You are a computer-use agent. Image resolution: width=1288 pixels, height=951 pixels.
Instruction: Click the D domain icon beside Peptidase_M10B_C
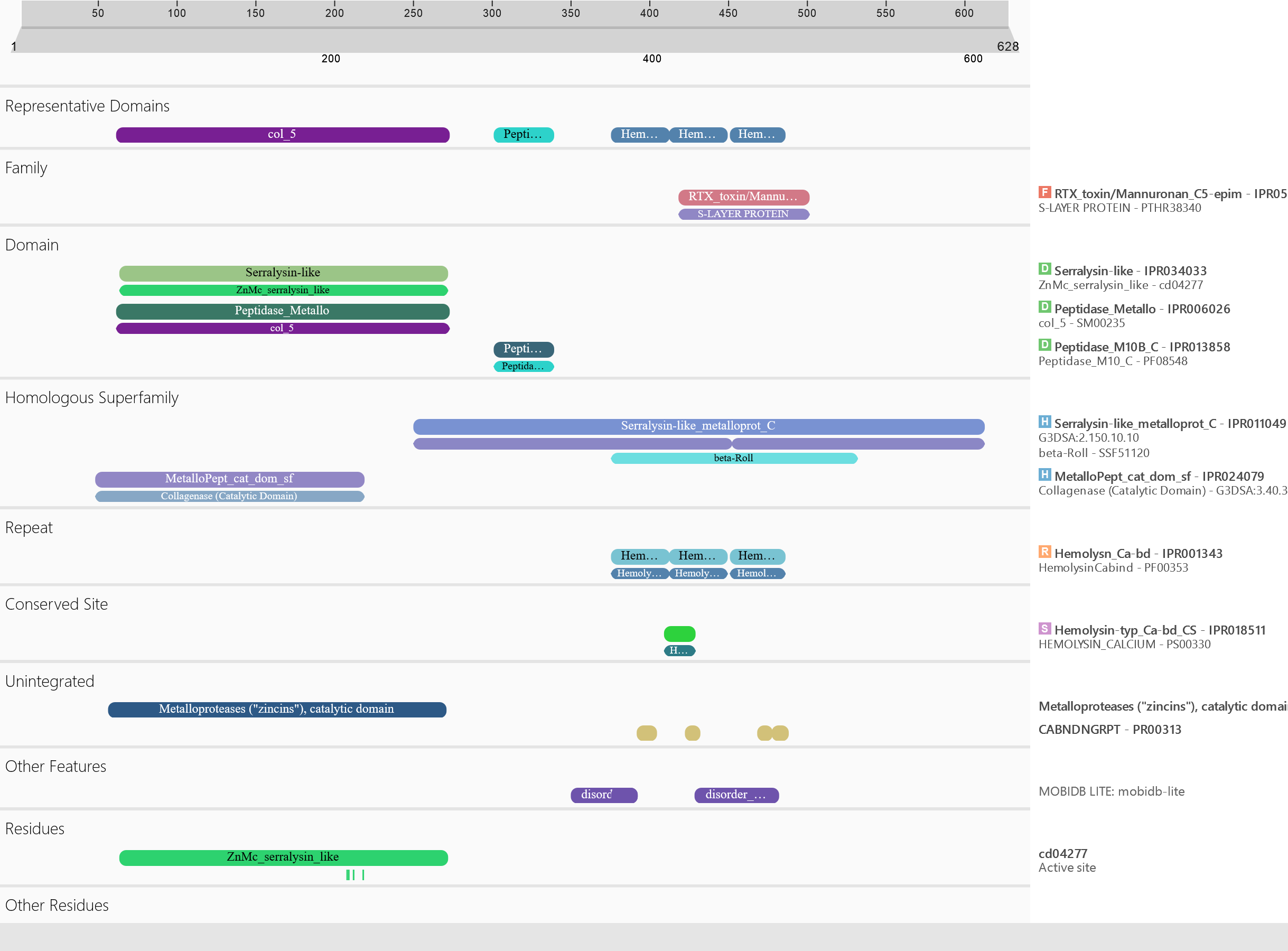1044,346
